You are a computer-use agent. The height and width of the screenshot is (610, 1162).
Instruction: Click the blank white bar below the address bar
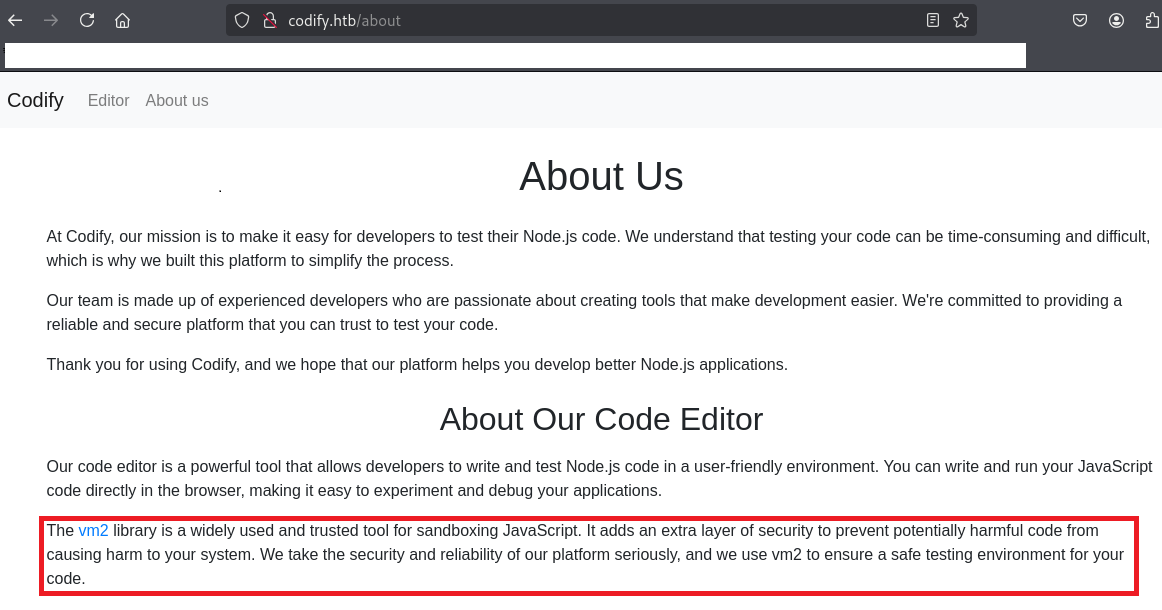(x=515, y=55)
